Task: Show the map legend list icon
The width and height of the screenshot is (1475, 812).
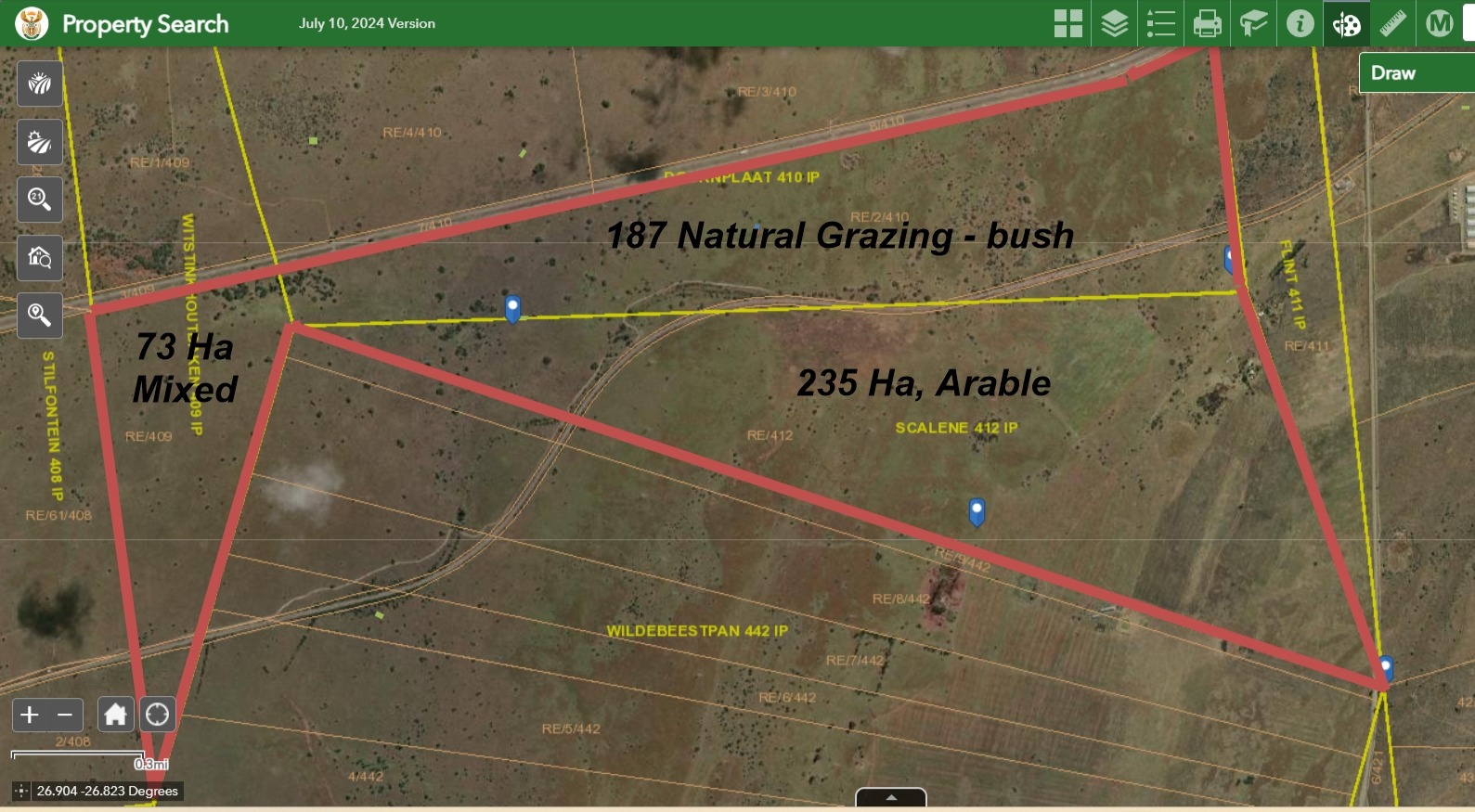Action: pos(1160,23)
